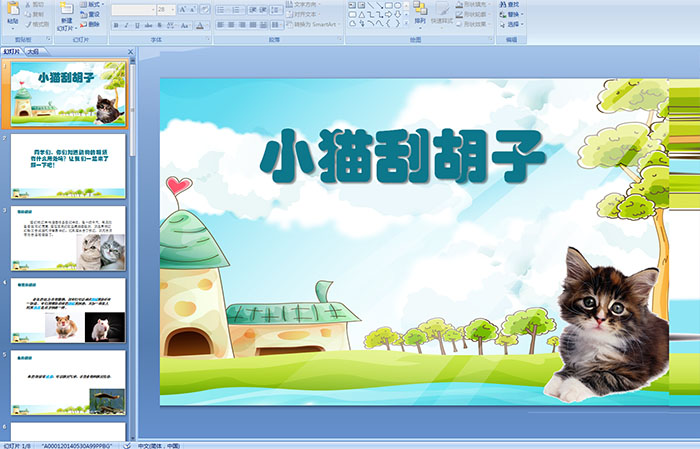Screen dimensions: 700x449
Task: Switch to the Outline (大纲) tab
Action: [x=33, y=50]
